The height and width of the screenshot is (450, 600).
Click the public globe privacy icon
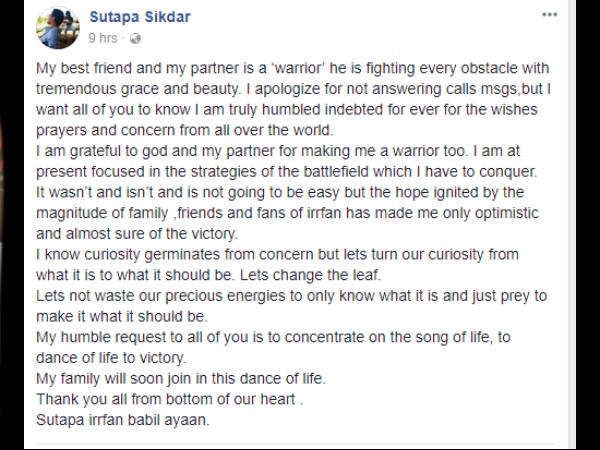[x=135, y=39]
